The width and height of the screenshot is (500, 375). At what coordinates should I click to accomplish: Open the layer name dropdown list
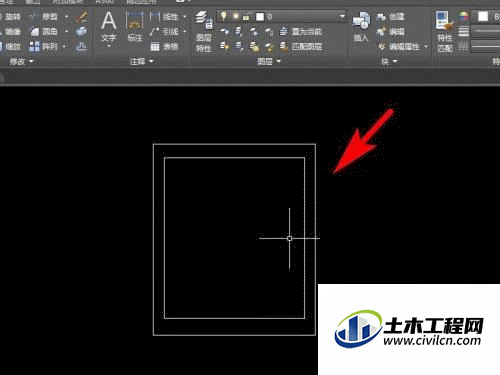(342, 16)
